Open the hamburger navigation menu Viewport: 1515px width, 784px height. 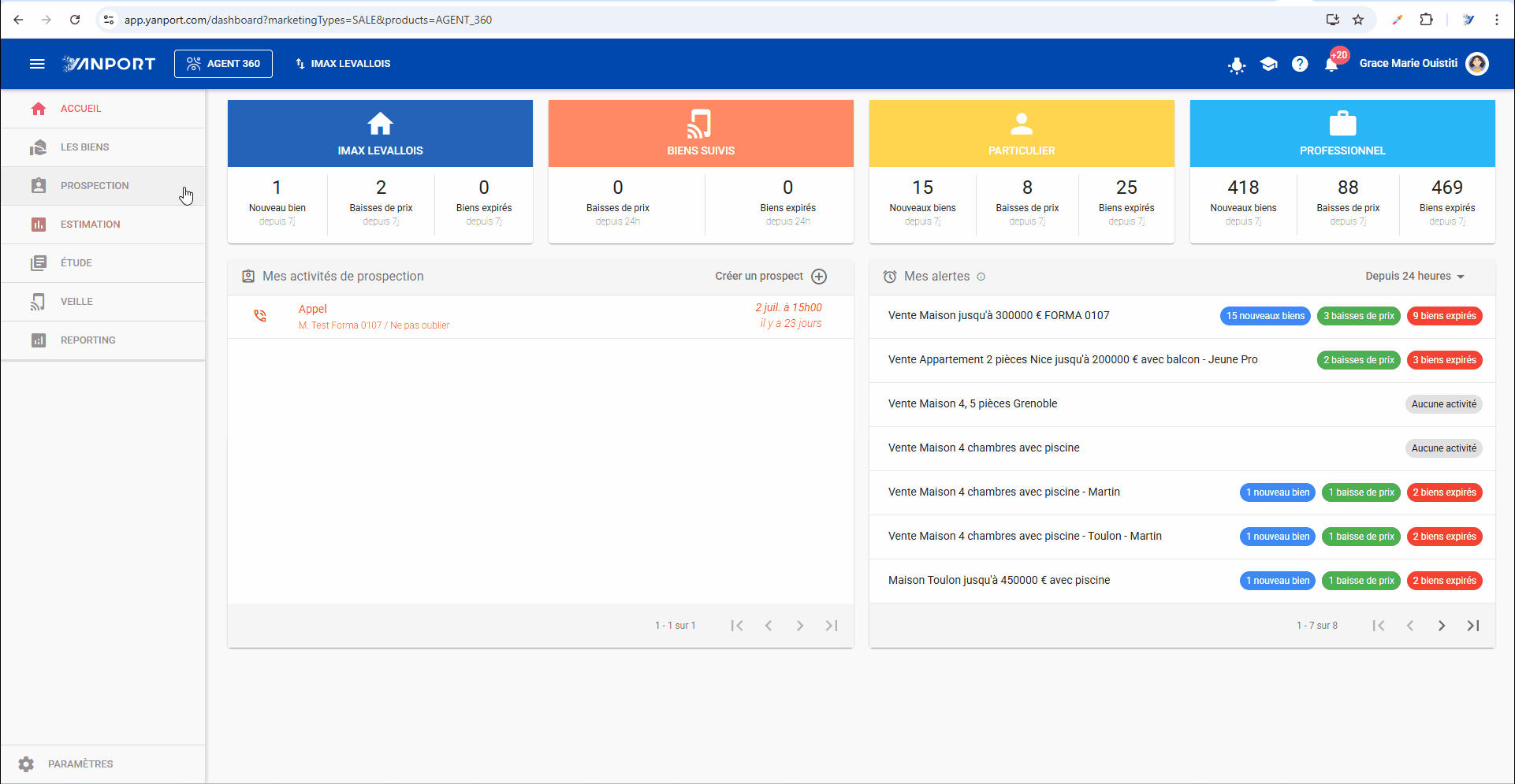point(37,64)
